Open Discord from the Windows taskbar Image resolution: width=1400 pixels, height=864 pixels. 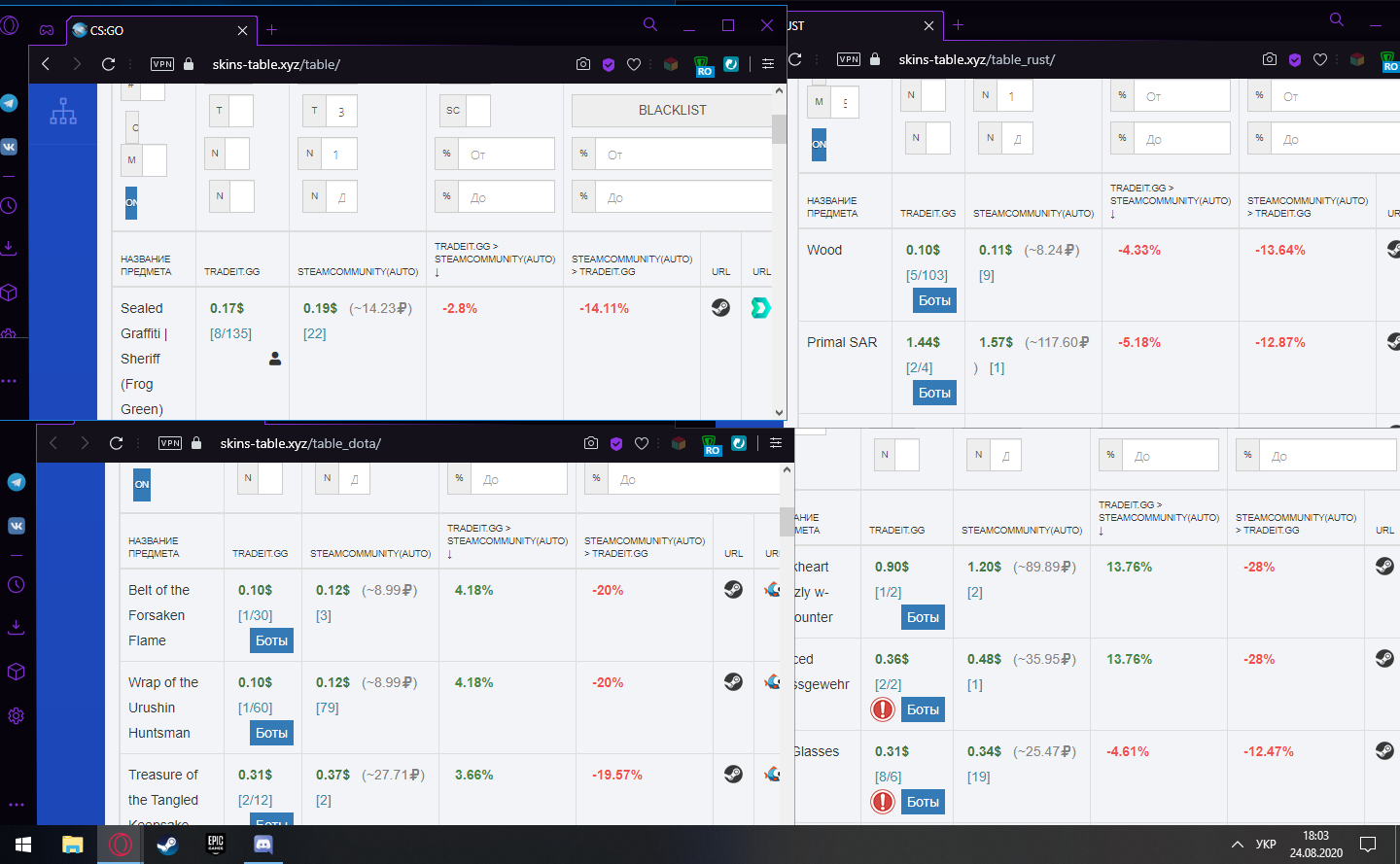[262, 845]
